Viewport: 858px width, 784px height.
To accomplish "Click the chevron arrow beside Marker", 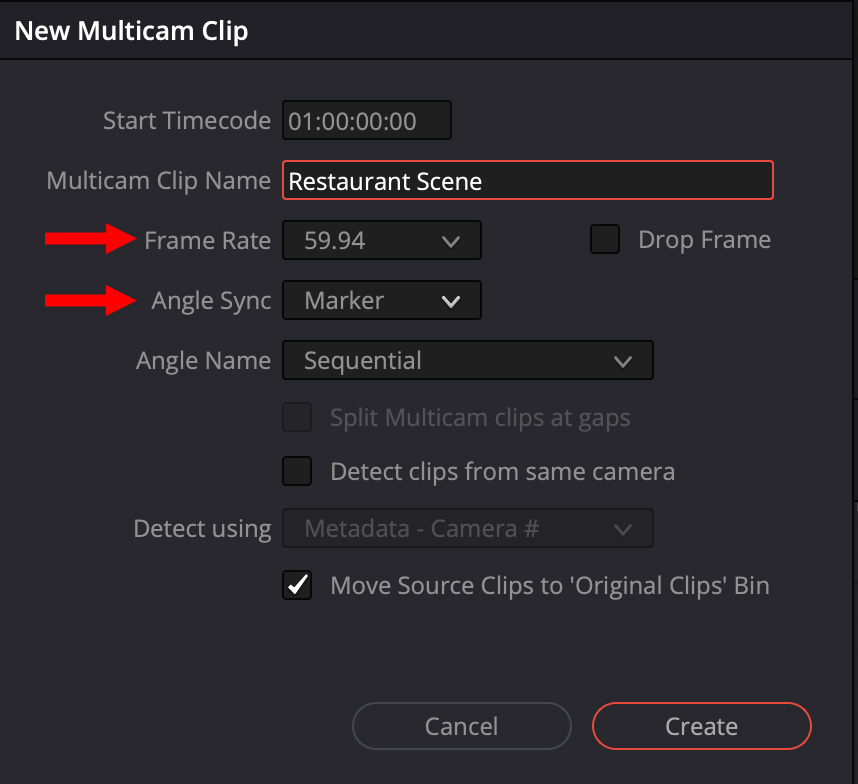I will pos(451,301).
